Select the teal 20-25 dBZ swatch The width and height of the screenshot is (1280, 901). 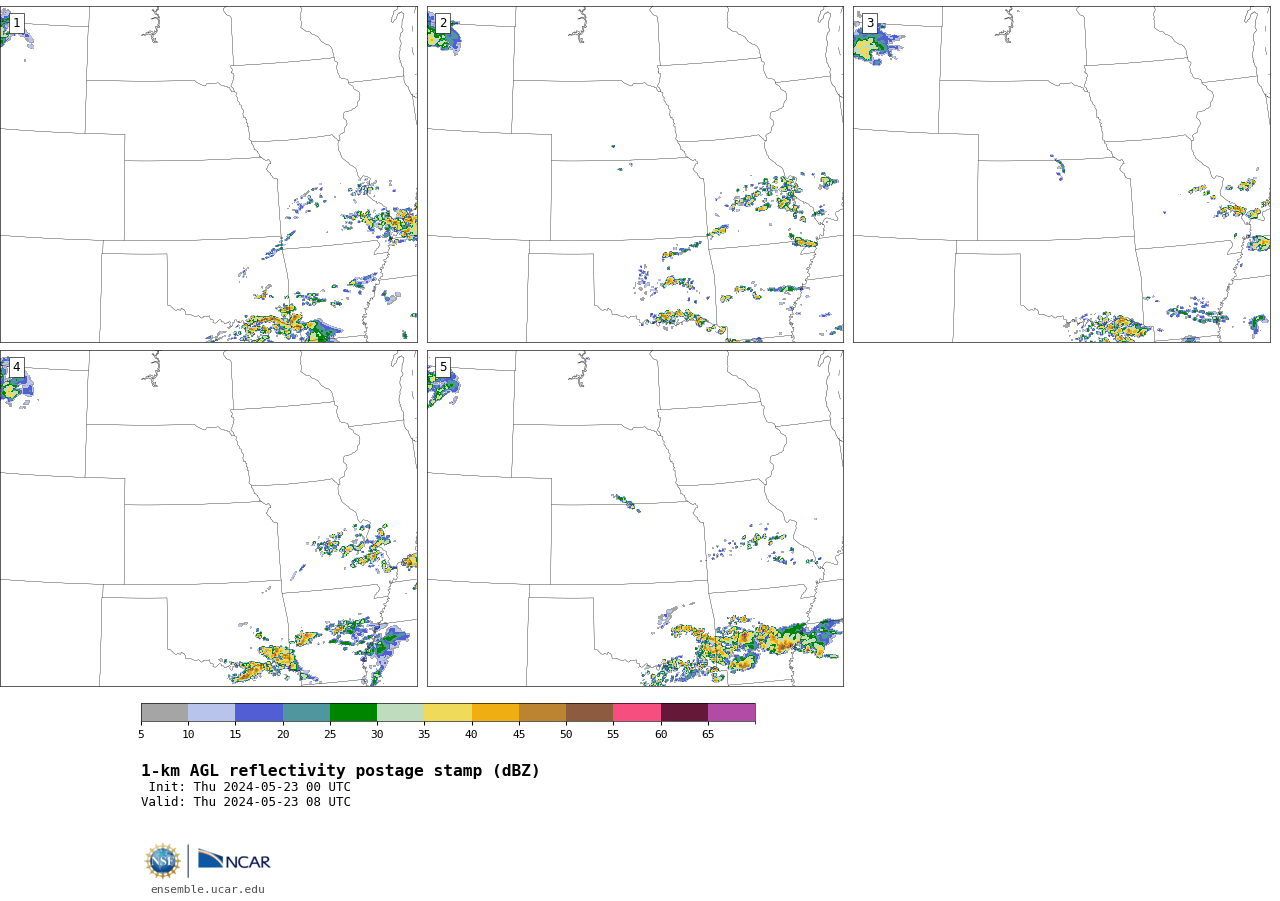(306, 713)
